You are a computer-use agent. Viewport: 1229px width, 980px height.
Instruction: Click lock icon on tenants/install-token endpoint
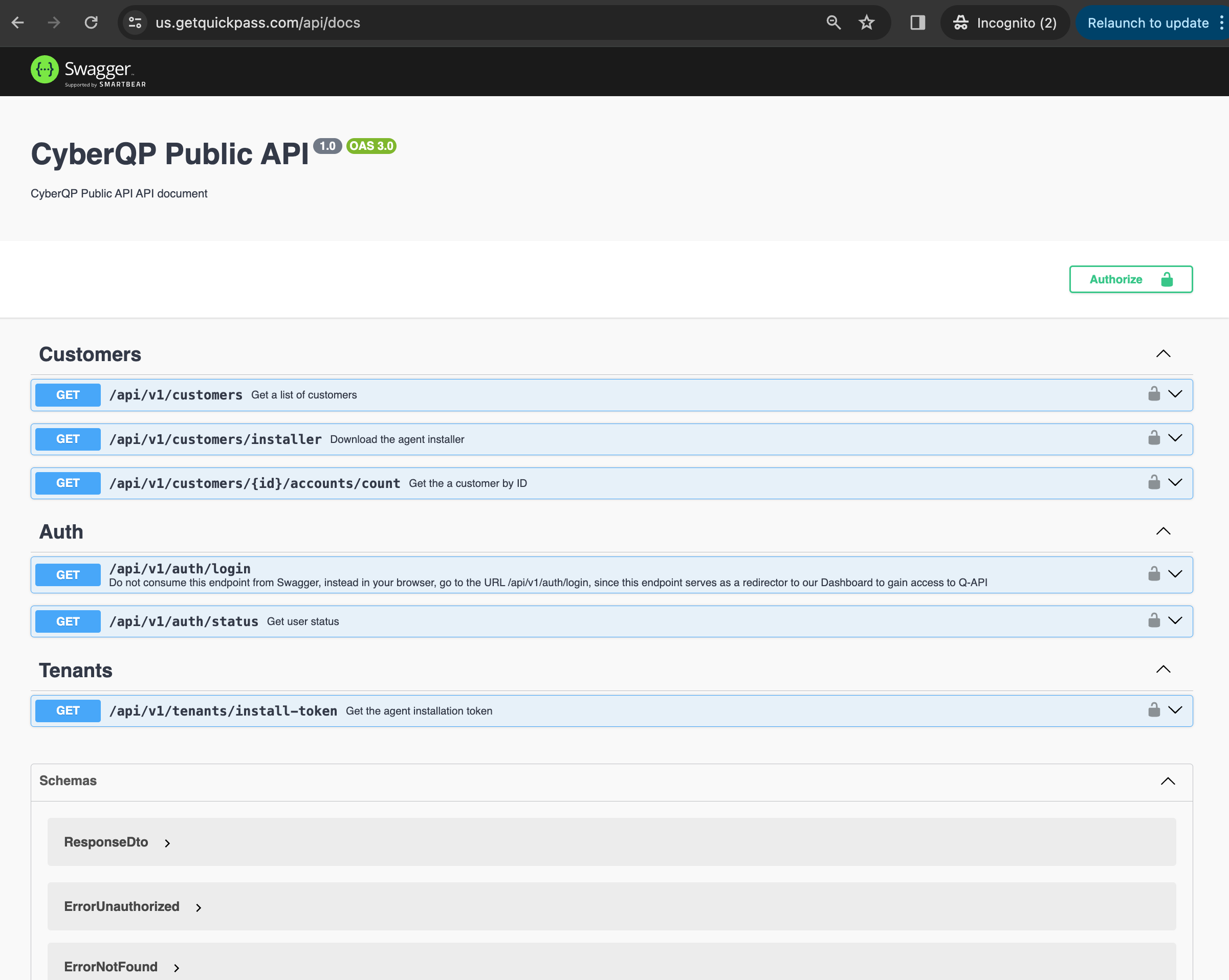tap(1154, 710)
